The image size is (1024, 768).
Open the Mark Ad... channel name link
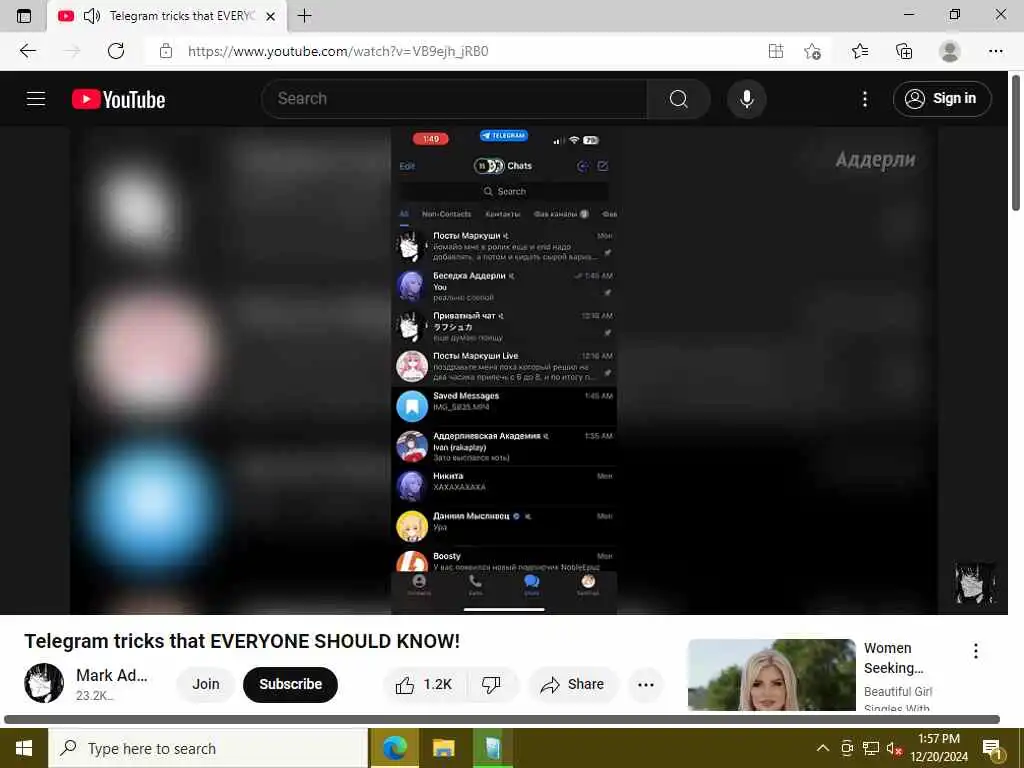(x=112, y=675)
